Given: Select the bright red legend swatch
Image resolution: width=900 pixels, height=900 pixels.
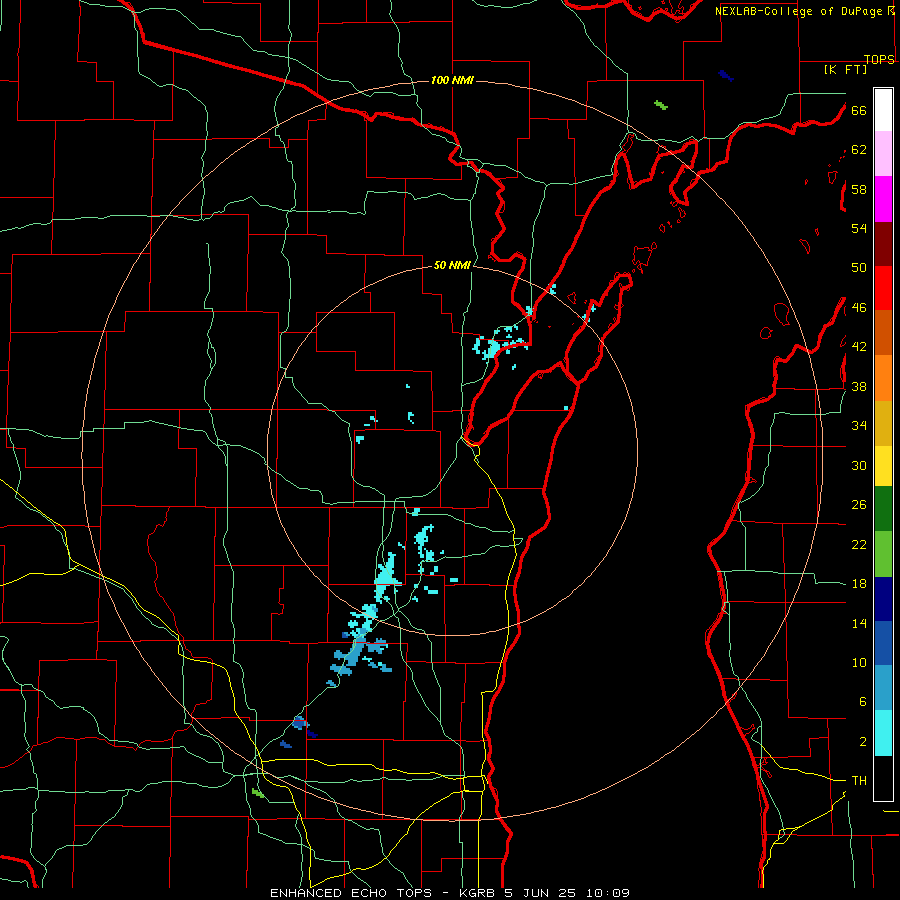Looking at the screenshot, I should click(x=883, y=288).
